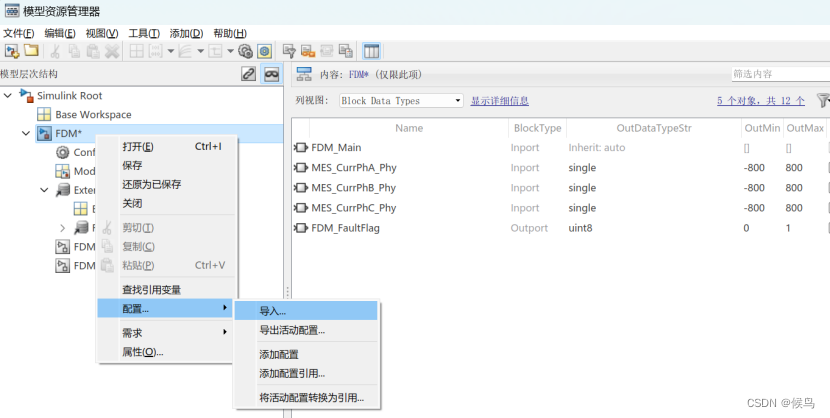Click the external data database icon in tree
The width and height of the screenshot is (830, 418).
coord(62,190)
